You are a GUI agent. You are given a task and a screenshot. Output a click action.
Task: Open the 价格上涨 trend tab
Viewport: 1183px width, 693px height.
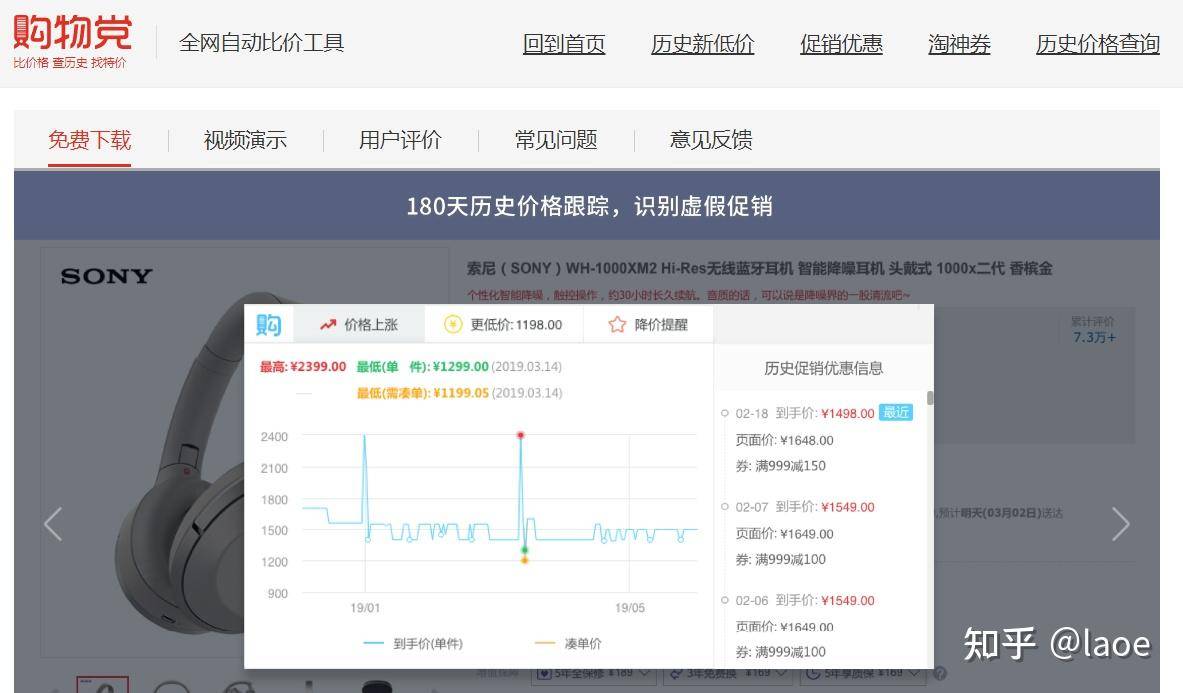359,324
